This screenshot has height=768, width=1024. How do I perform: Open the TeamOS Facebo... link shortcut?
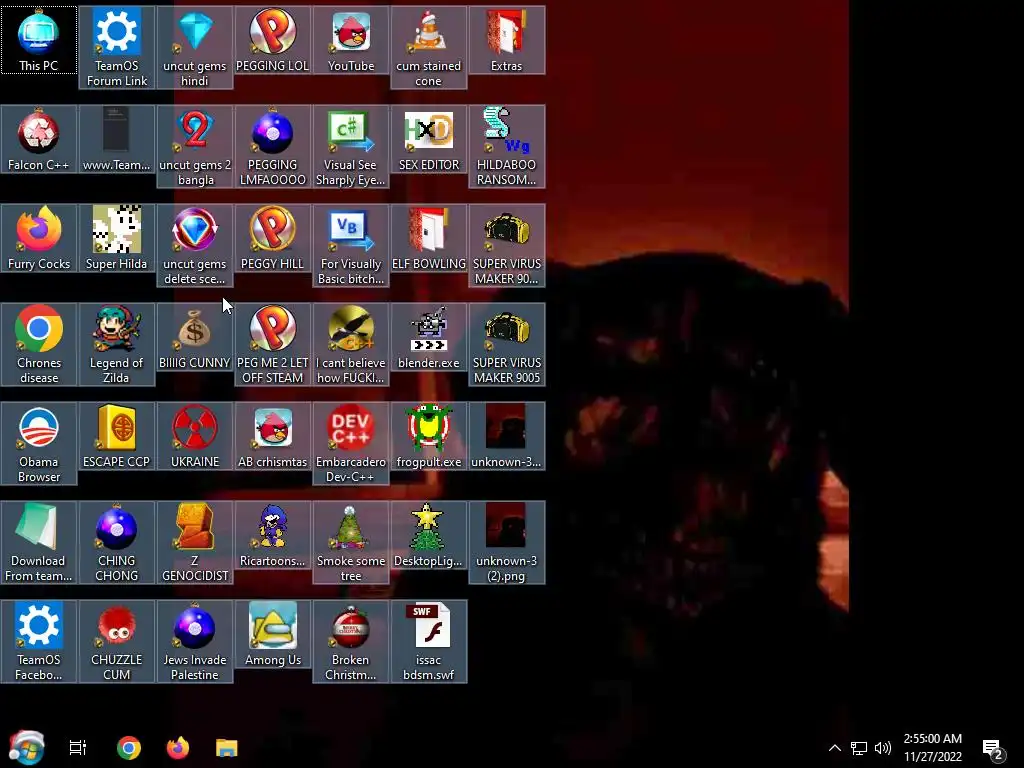pos(39,642)
